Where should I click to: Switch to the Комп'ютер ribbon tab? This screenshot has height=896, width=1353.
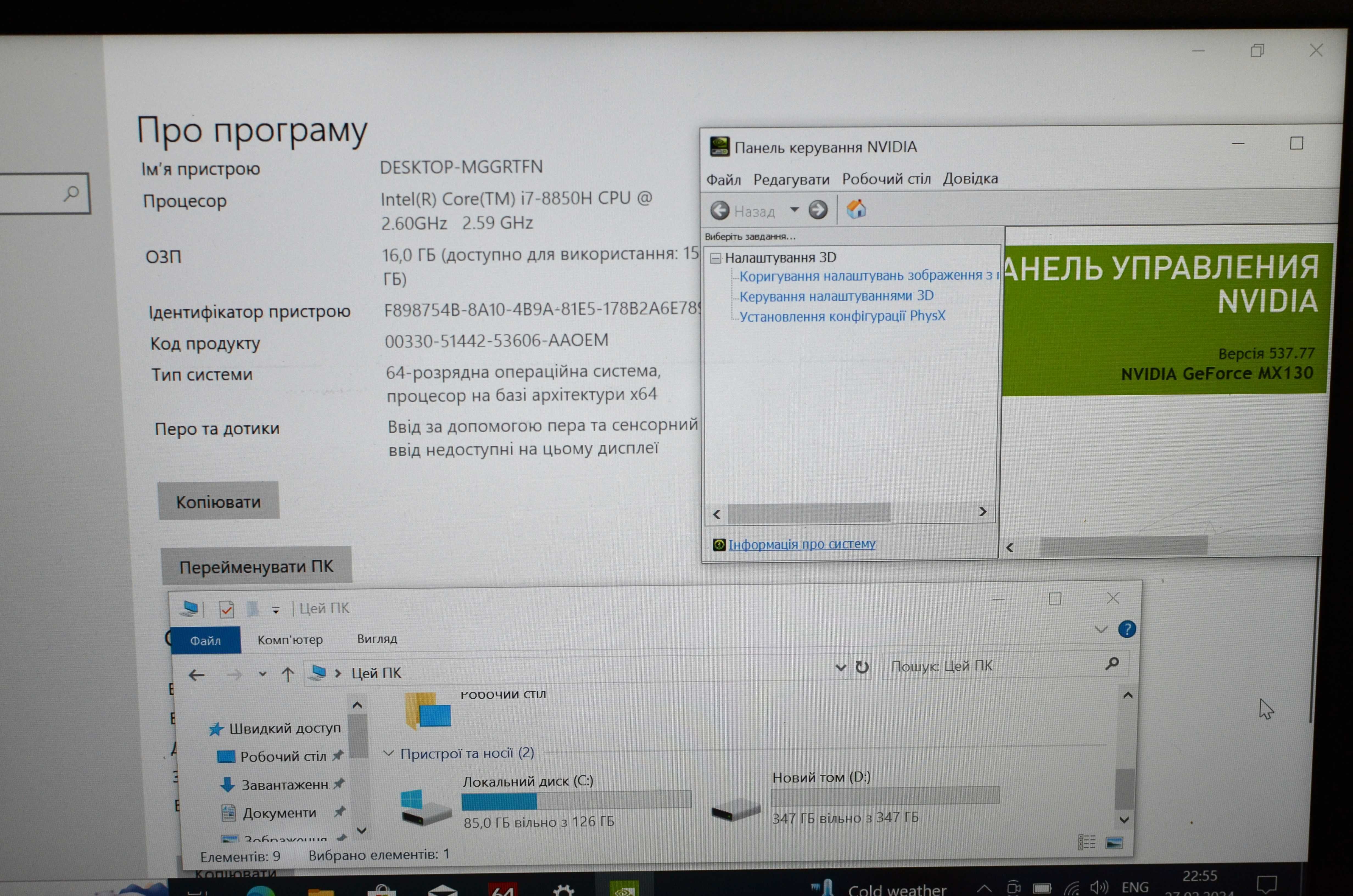pos(290,640)
